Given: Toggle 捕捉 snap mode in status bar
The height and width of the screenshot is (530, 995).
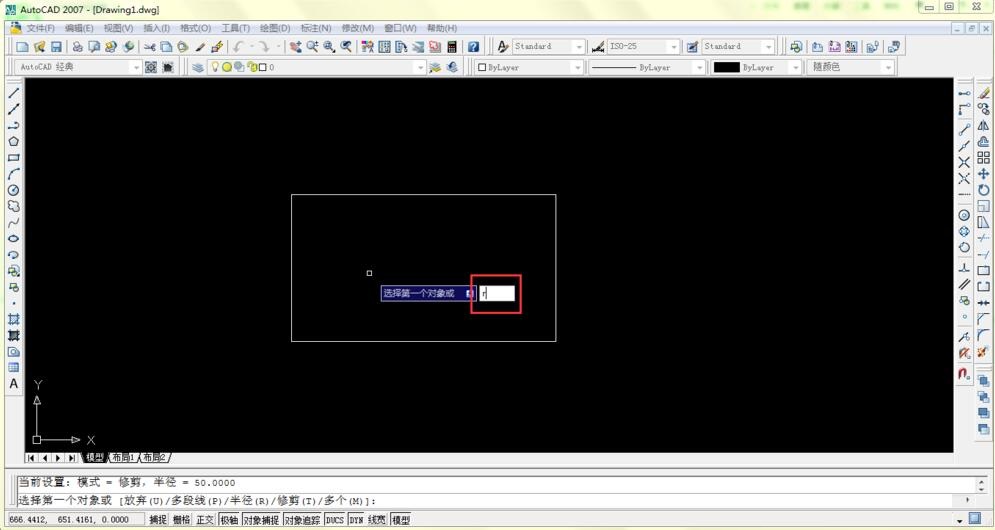Looking at the screenshot, I should (x=158, y=520).
